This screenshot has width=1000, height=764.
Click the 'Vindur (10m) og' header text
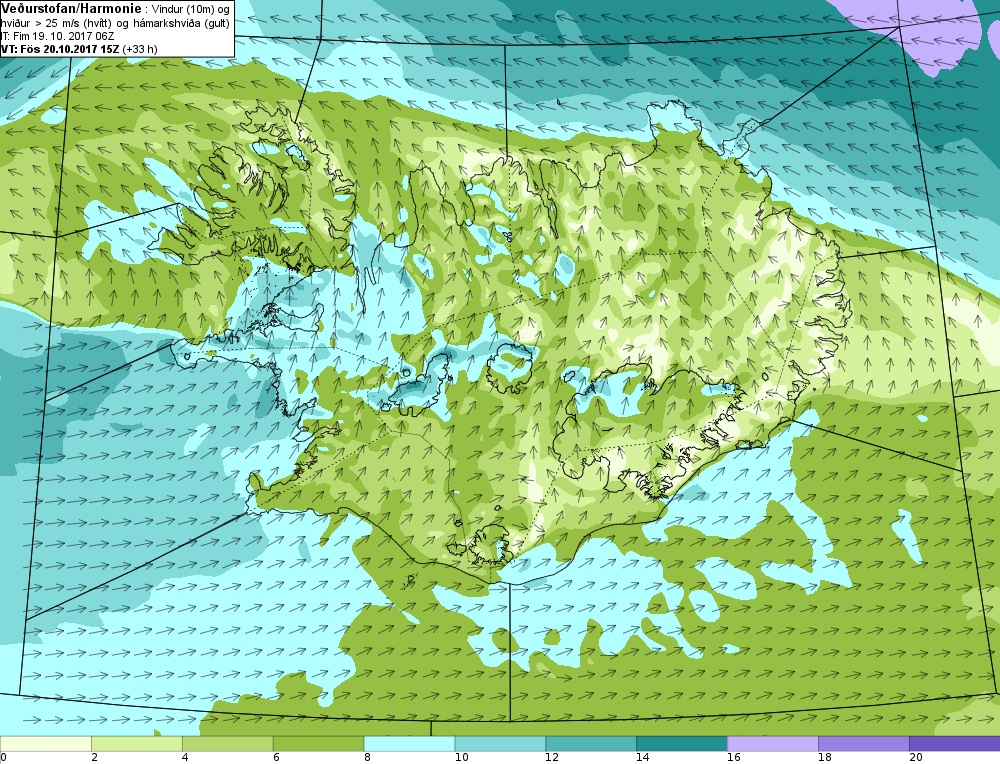(190, 9)
